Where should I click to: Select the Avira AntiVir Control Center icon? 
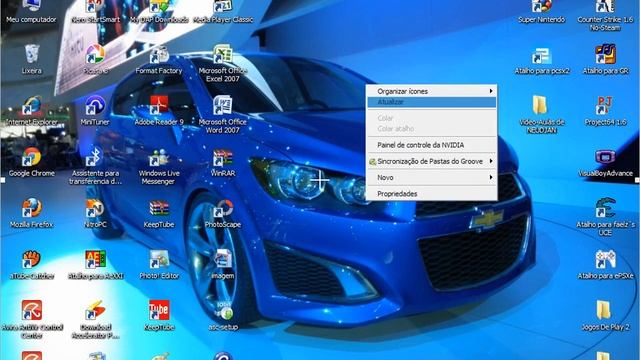tap(32, 311)
